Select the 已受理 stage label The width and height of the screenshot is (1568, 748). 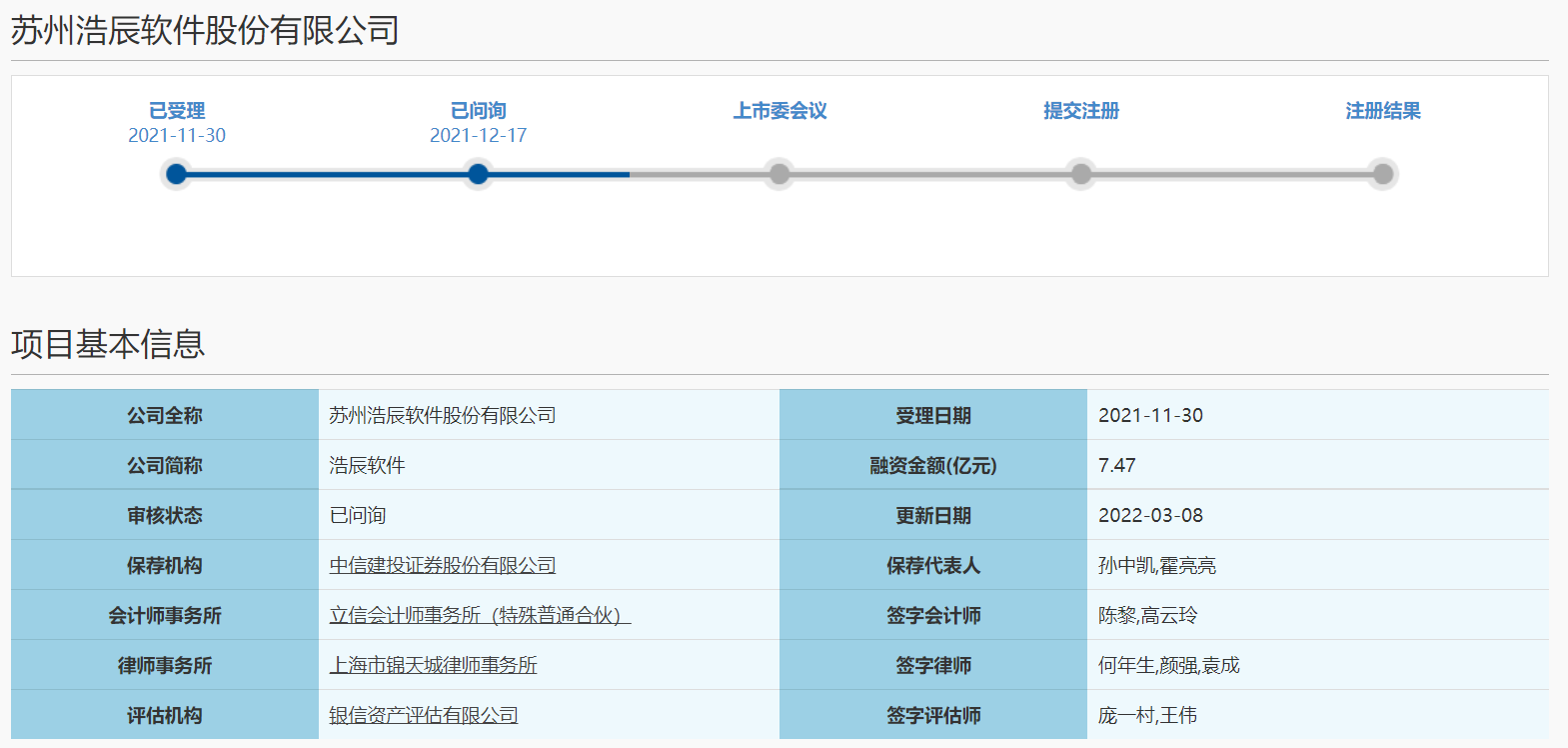point(177,111)
